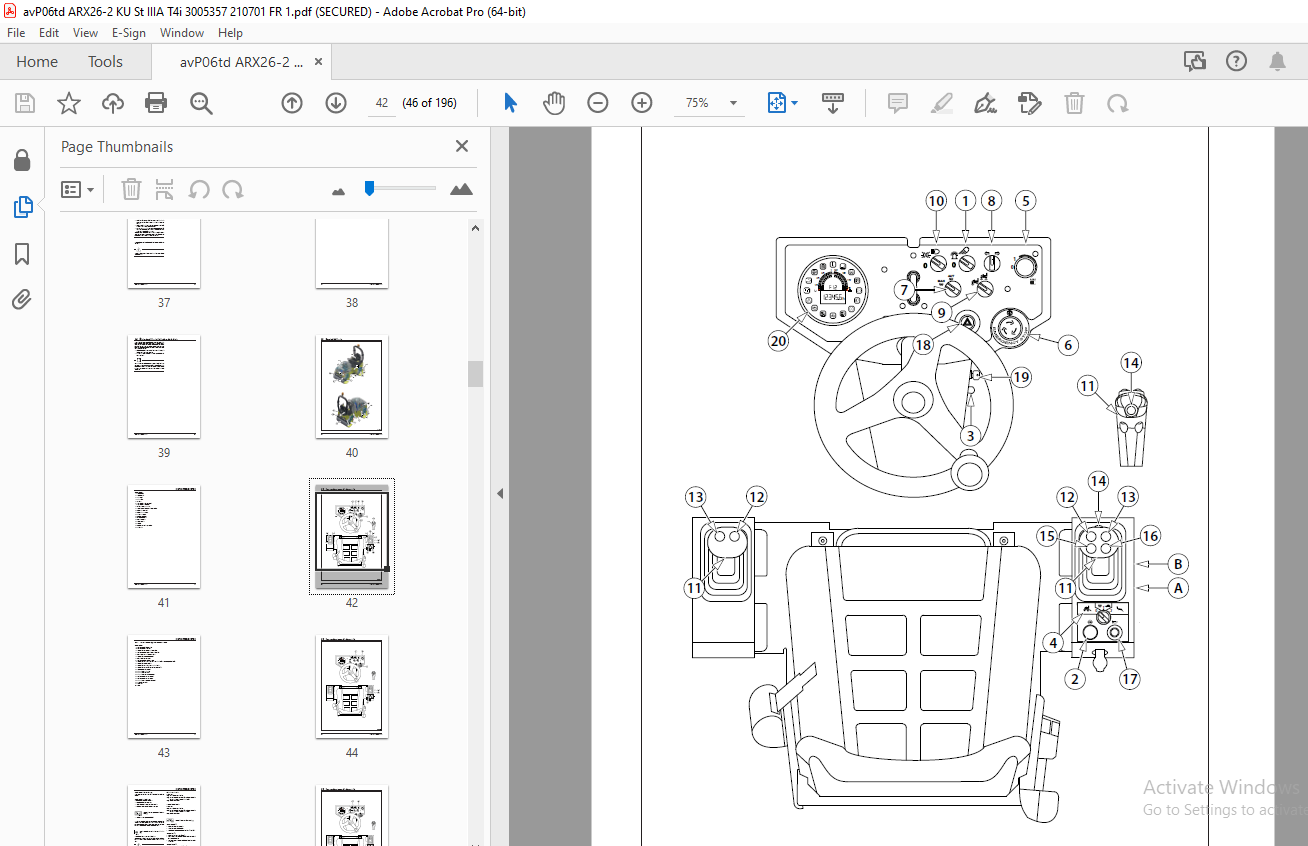The height and width of the screenshot is (846, 1308).
Task: Collapse the navigation pane with the arrow
Action: 500,493
